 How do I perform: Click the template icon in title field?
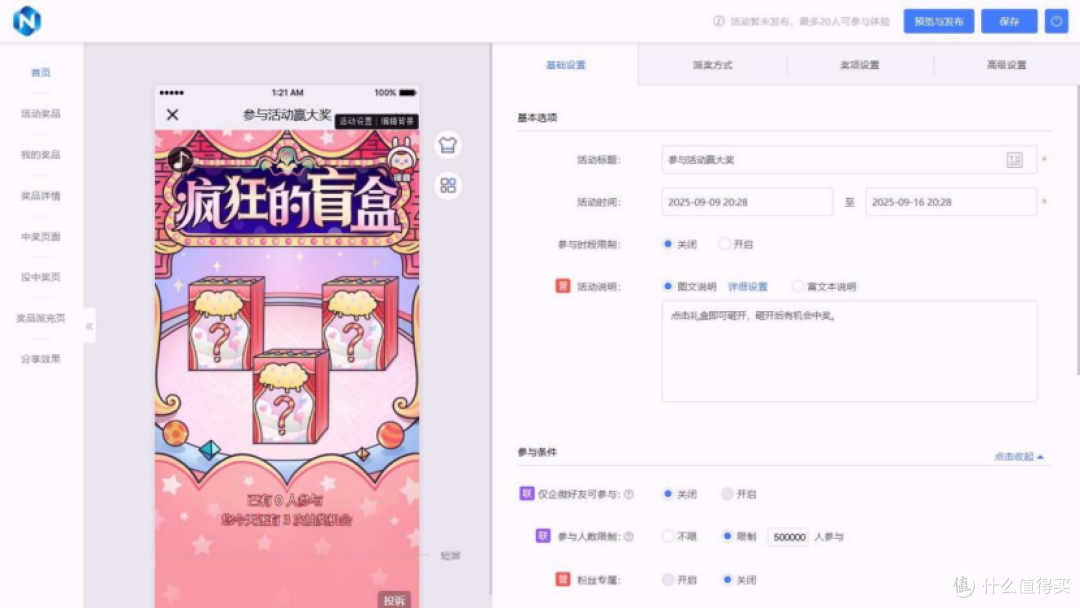1015,160
